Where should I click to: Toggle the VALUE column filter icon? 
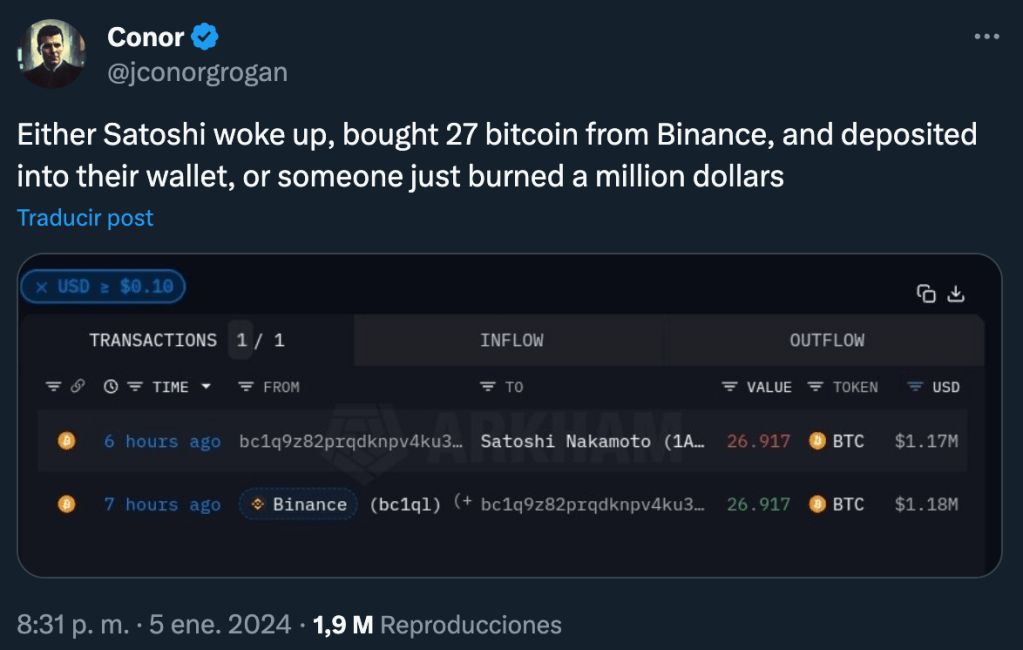click(730, 387)
